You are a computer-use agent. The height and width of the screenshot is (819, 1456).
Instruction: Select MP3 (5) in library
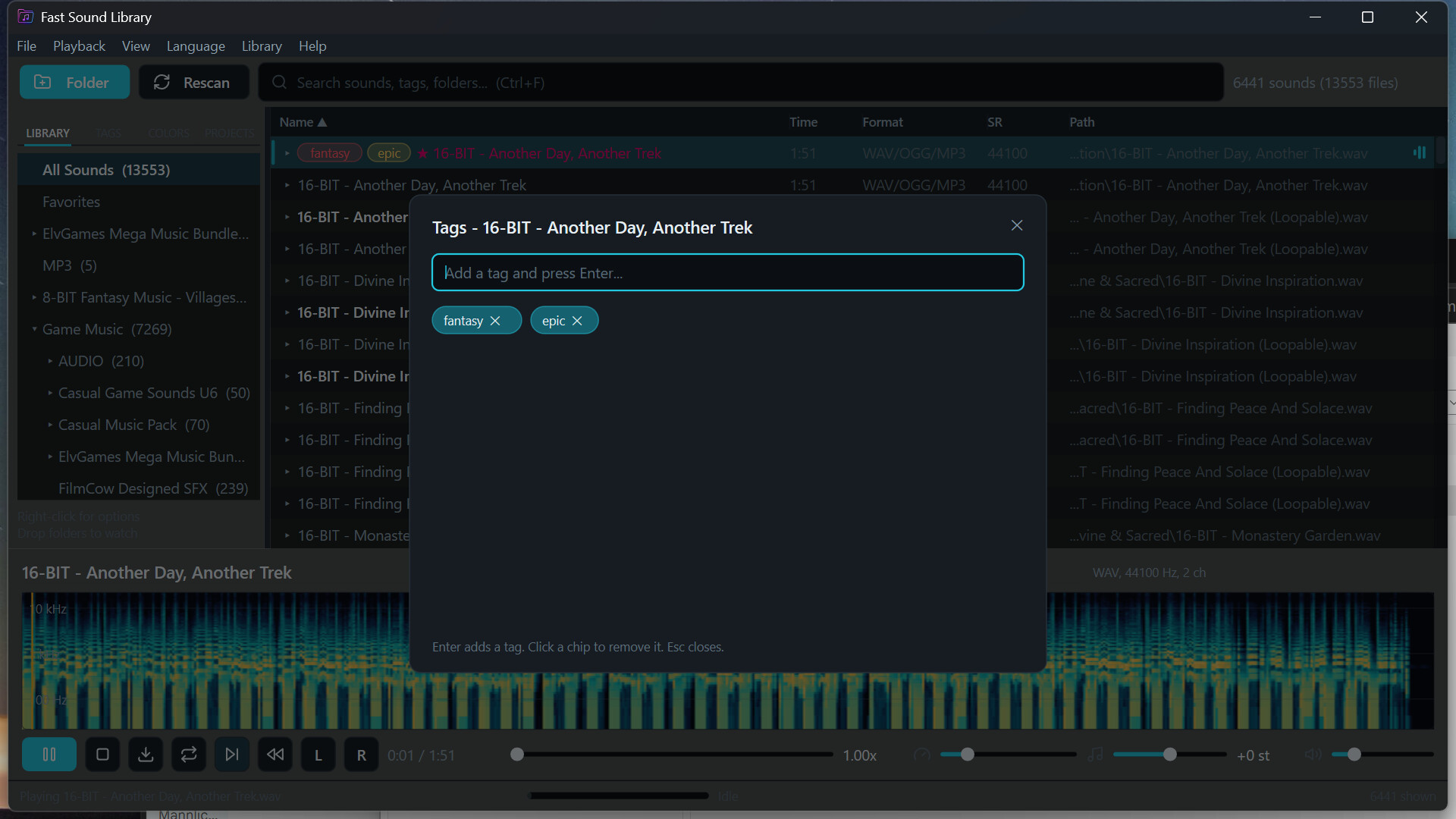[x=139, y=265]
